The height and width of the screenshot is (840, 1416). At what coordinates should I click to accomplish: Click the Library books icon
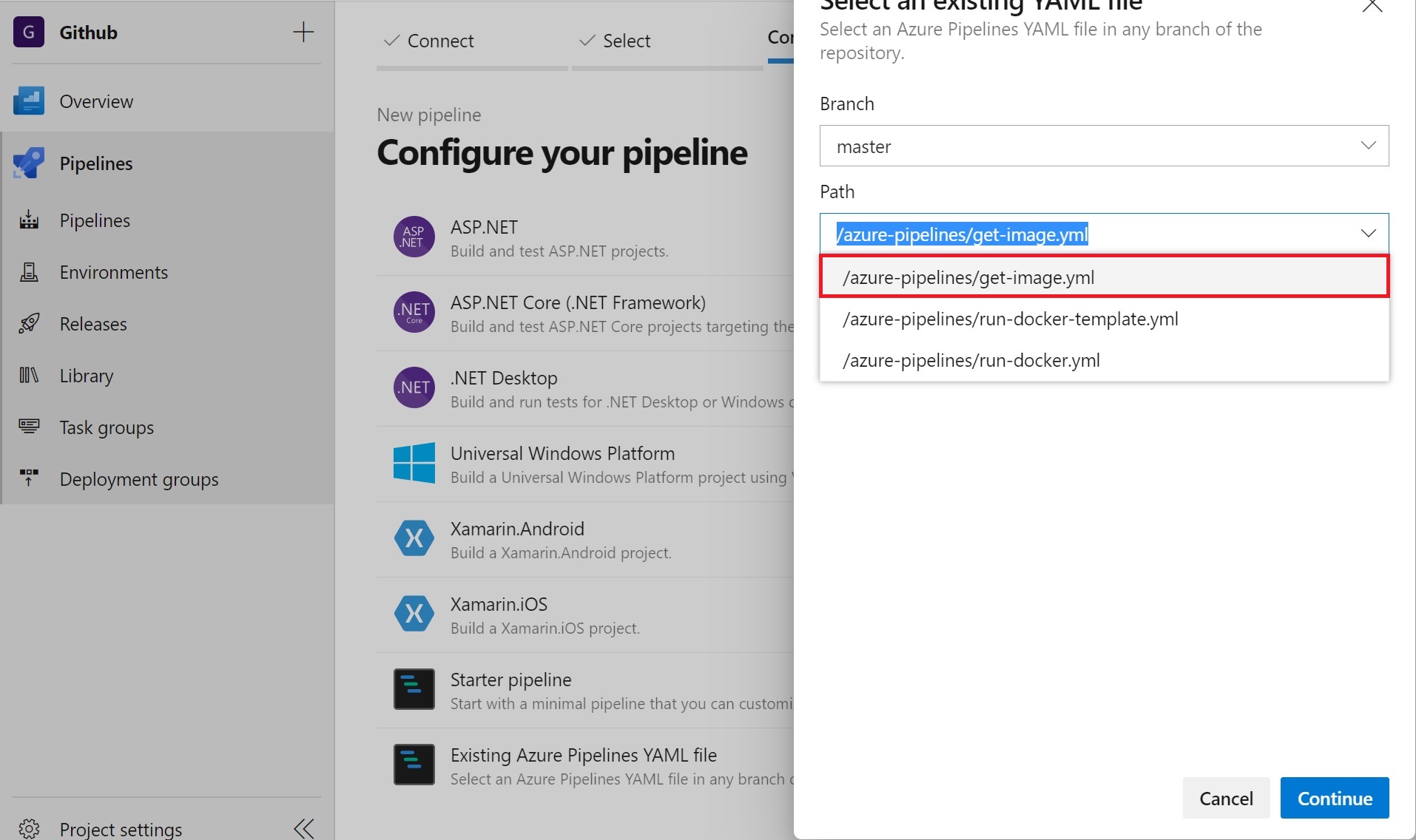click(x=29, y=376)
